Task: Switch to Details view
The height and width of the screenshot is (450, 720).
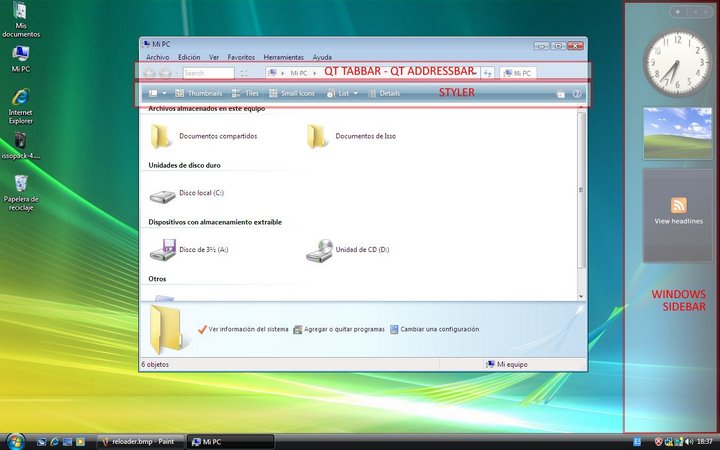Action: [x=384, y=93]
